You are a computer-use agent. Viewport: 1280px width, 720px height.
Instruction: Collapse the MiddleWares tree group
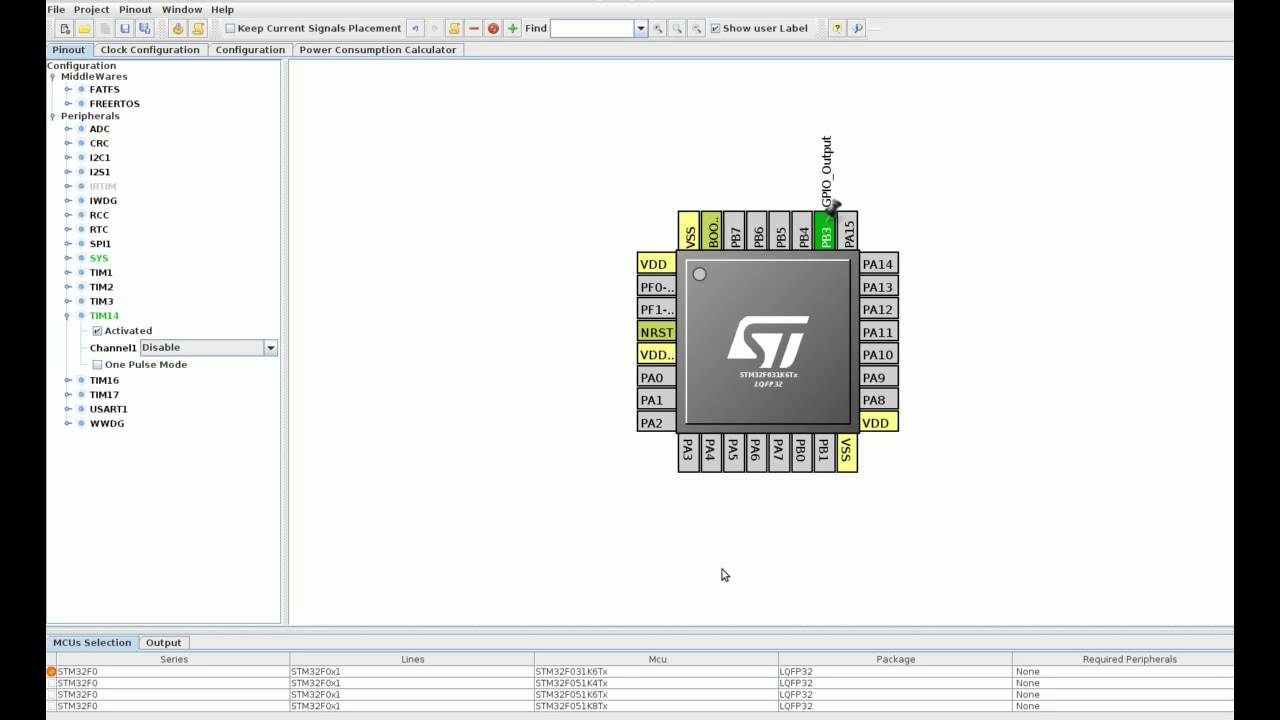click(x=52, y=77)
